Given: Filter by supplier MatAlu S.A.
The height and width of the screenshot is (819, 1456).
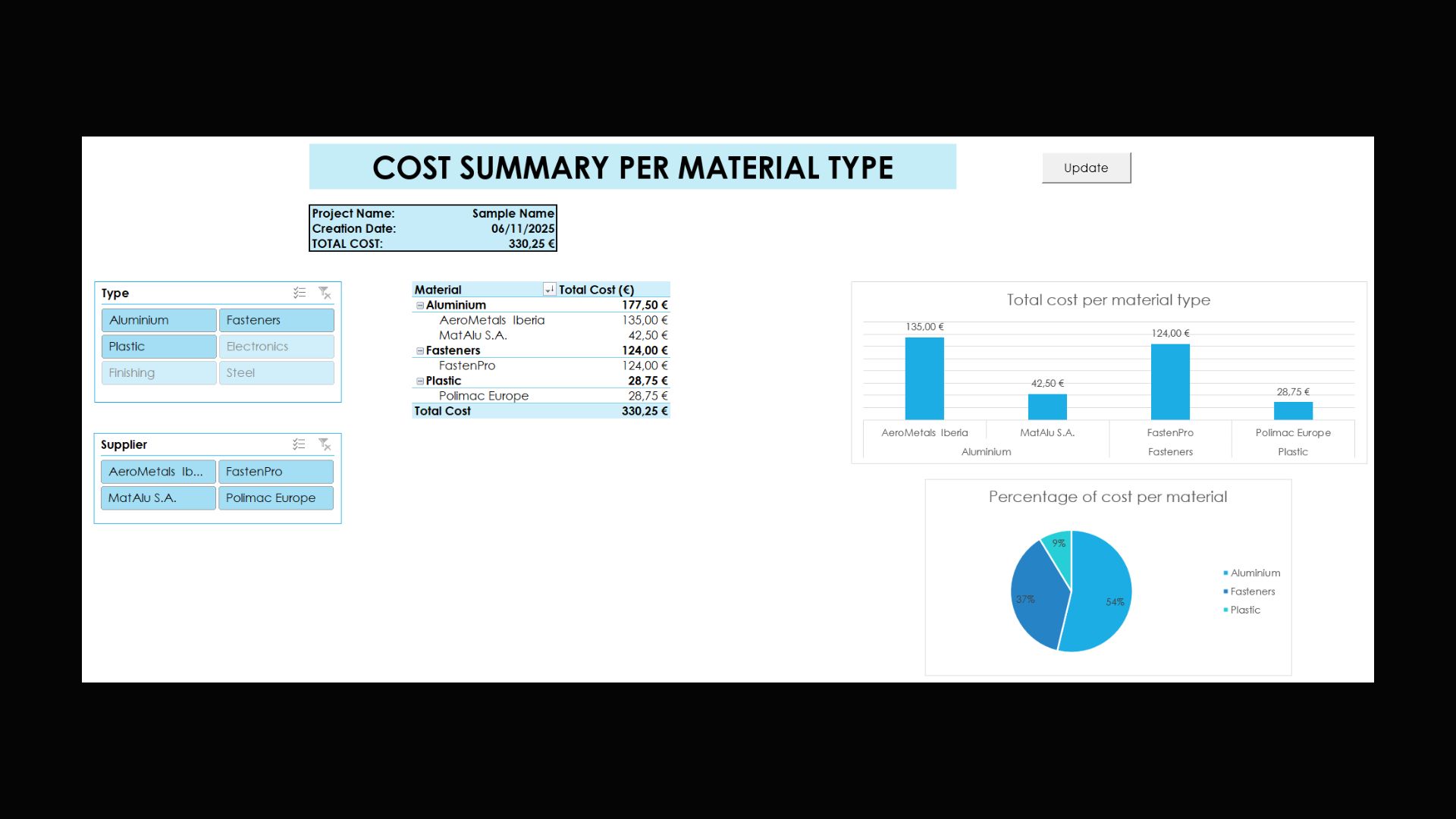Looking at the screenshot, I should tap(158, 498).
